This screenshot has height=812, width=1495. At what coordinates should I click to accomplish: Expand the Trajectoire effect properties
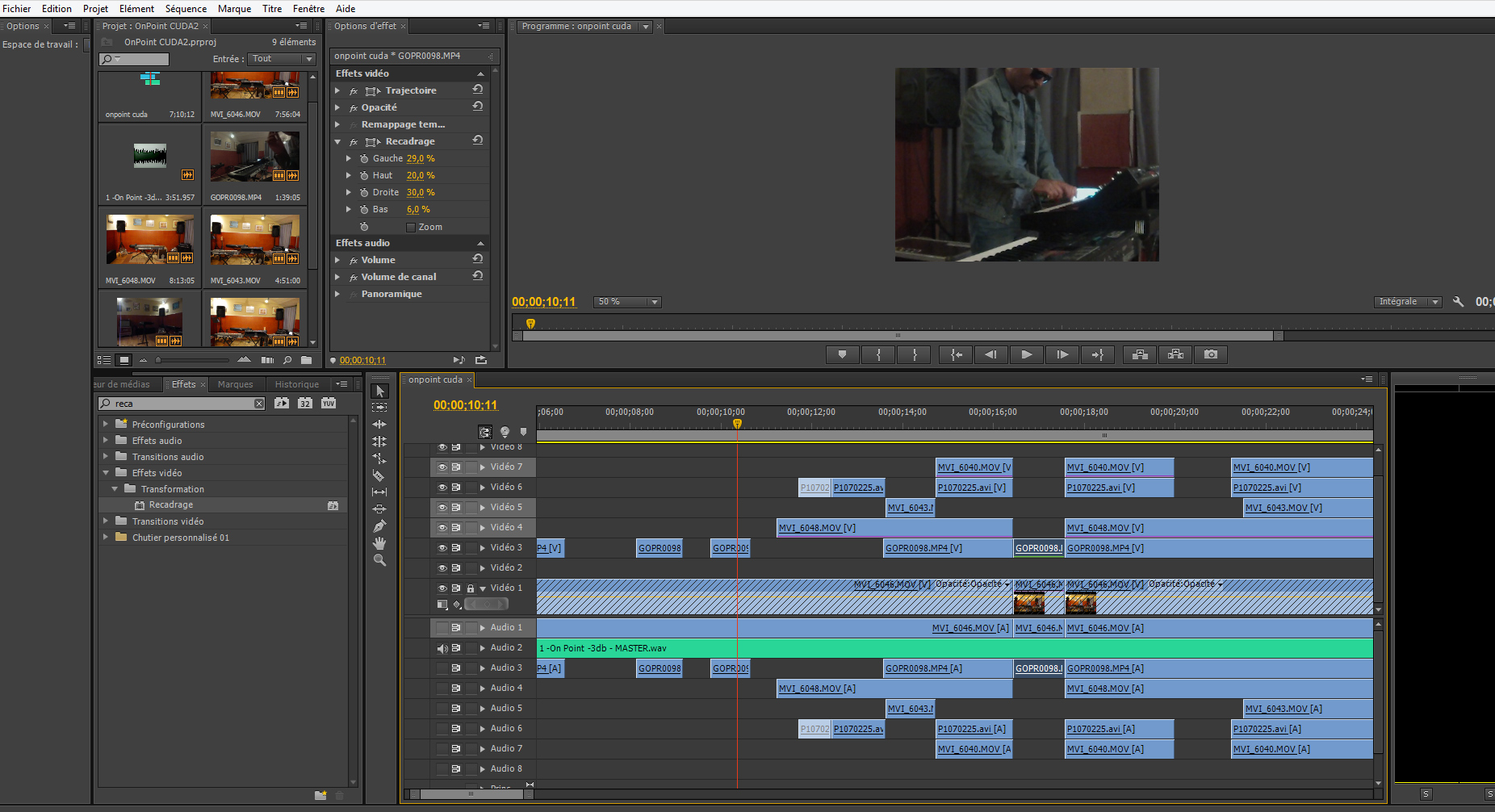(337, 90)
